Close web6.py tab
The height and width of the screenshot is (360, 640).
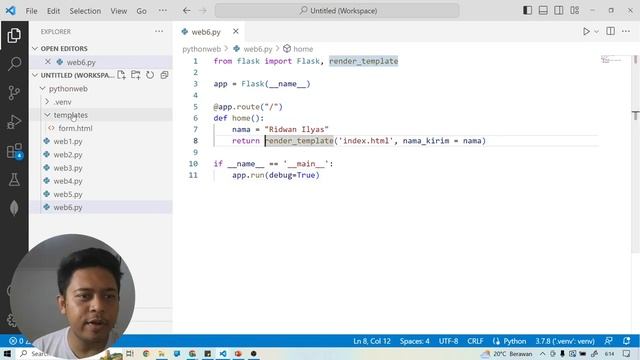[x=236, y=31]
